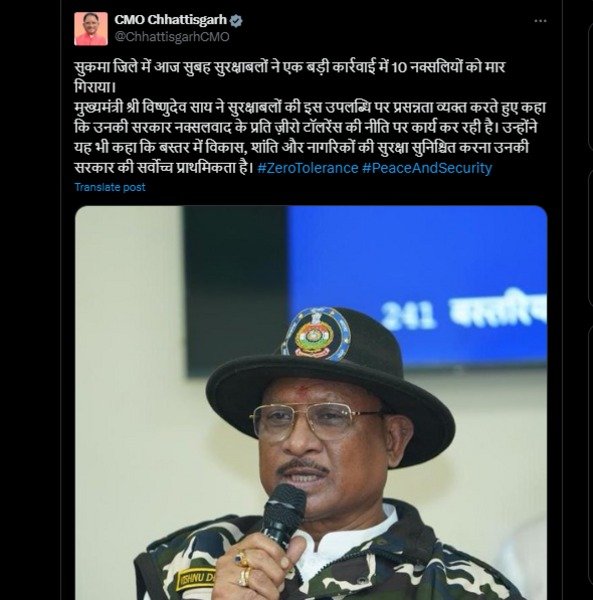Viewport: 593px width, 600px height.
Task: Open the @ChhattisgarhCMO handle link
Action: coord(172,37)
